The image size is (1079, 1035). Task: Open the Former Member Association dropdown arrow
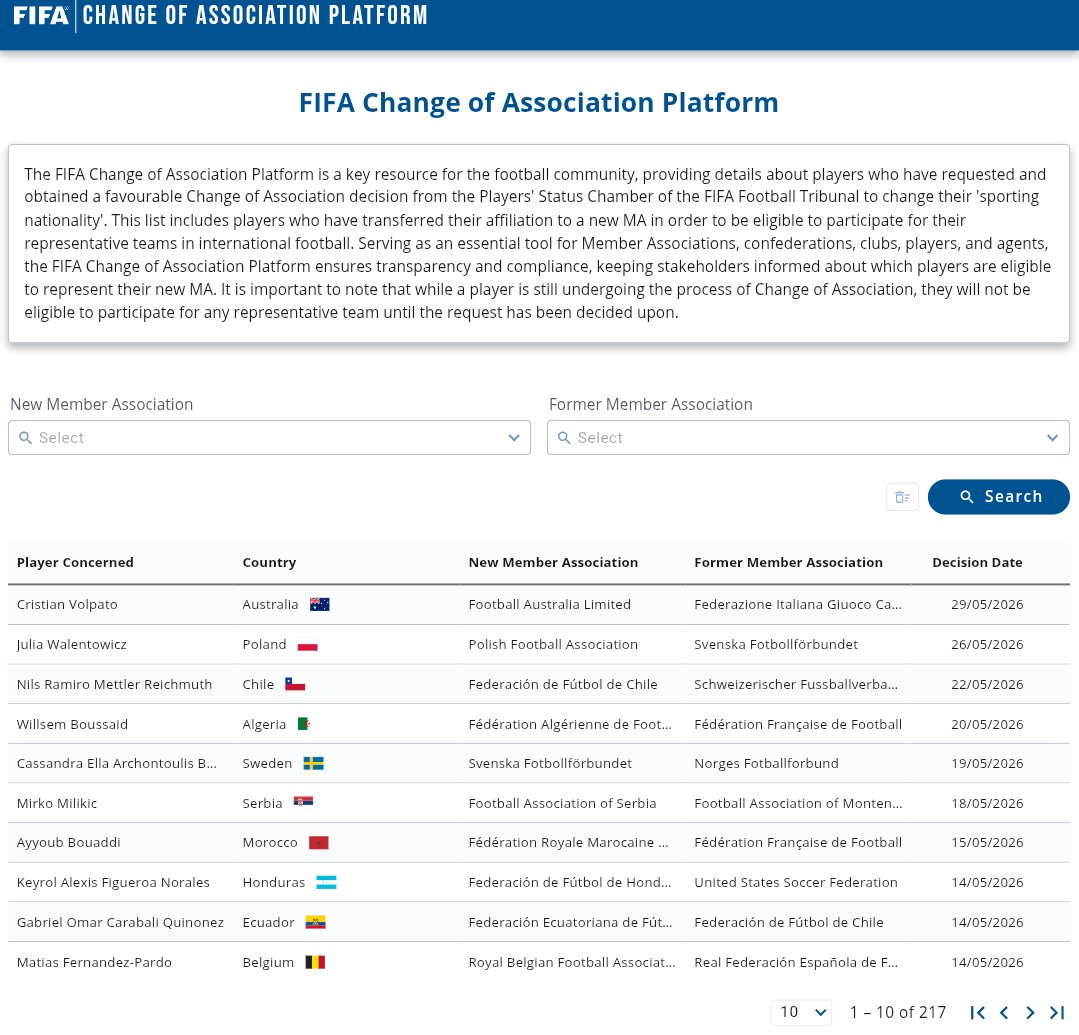[1052, 438]
